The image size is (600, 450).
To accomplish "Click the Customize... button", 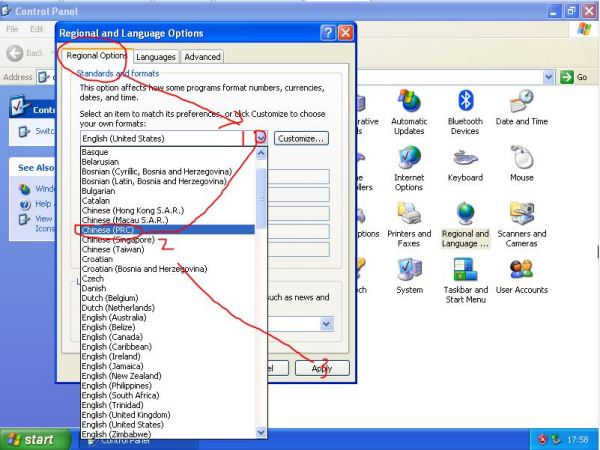I will [301, 139].
